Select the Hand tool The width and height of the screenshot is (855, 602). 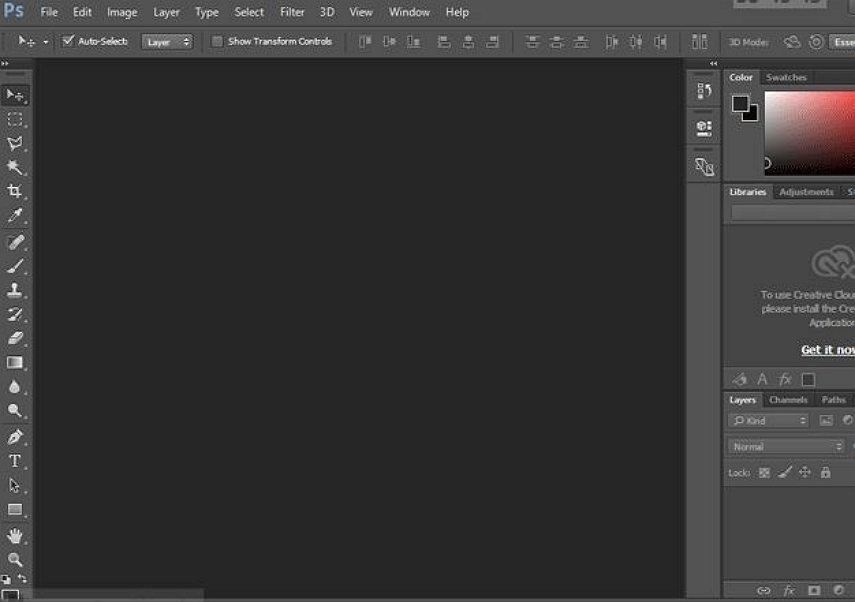pyautogui.click(x=15, y=535)
